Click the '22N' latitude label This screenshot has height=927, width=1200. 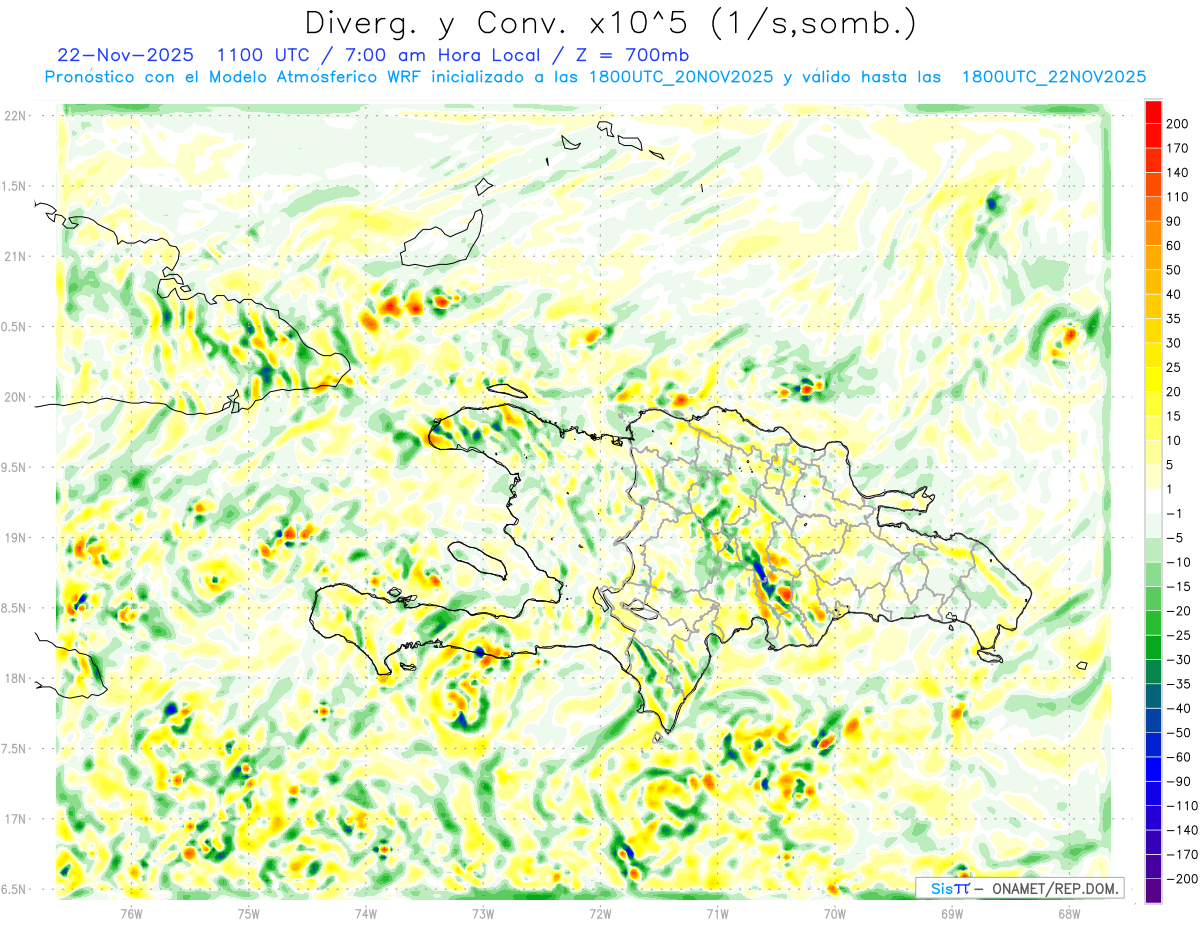[x=14, y=116]
